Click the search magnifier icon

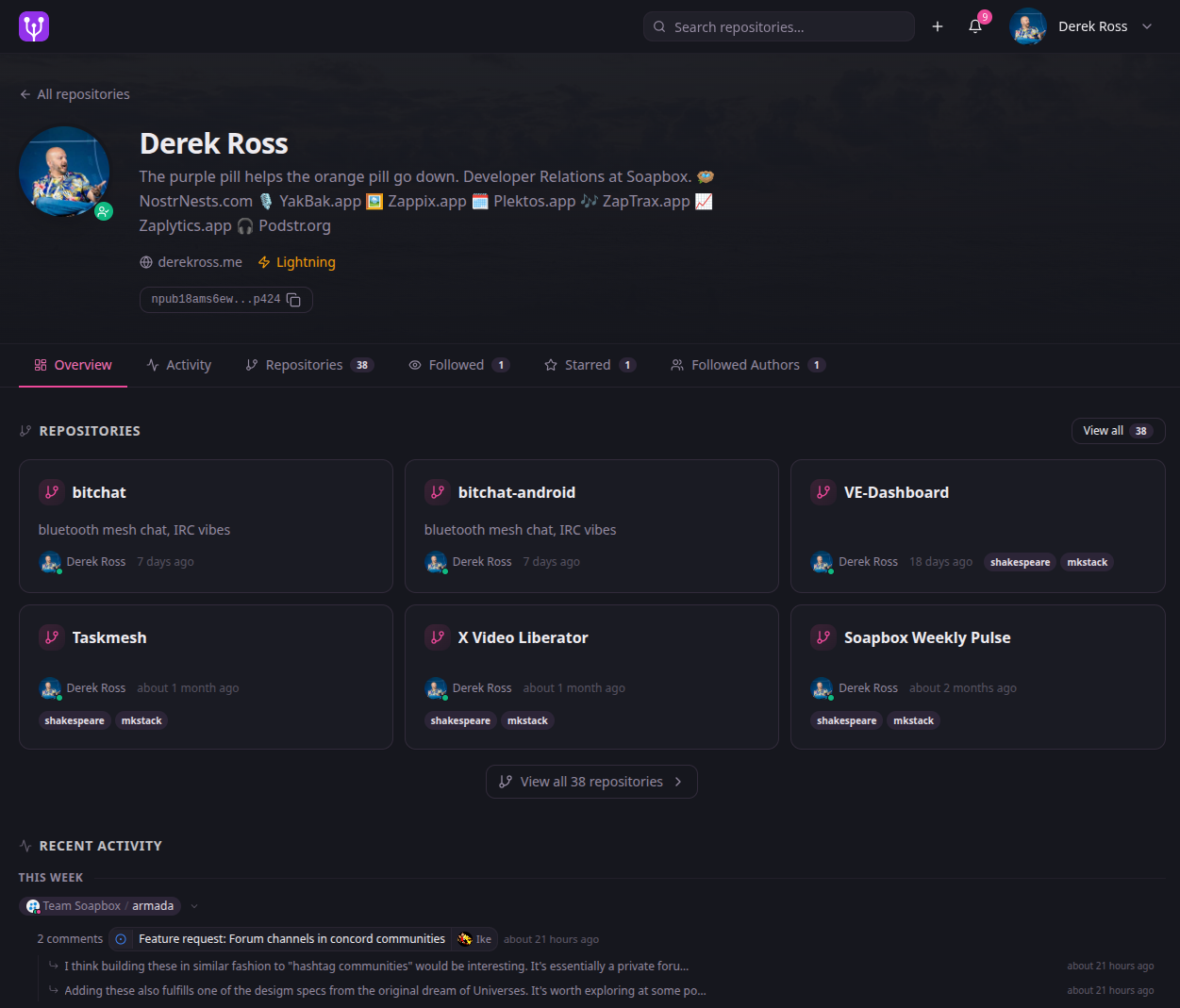click(659, 26)
